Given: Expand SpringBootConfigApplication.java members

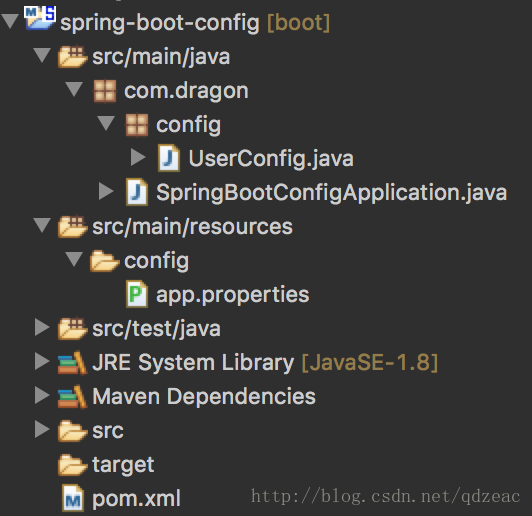Looking at the screenshot, I should coord(106,191).
